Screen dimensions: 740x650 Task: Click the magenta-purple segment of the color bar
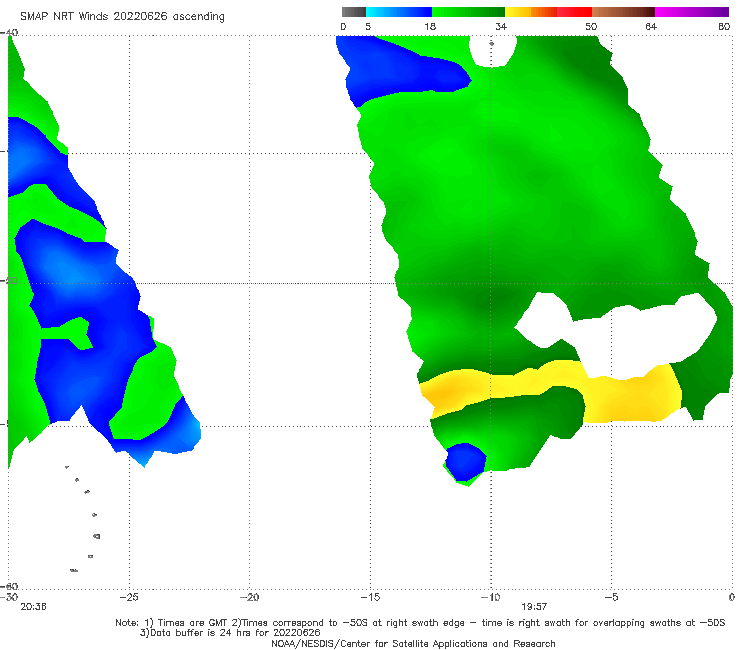click(692, 12)
